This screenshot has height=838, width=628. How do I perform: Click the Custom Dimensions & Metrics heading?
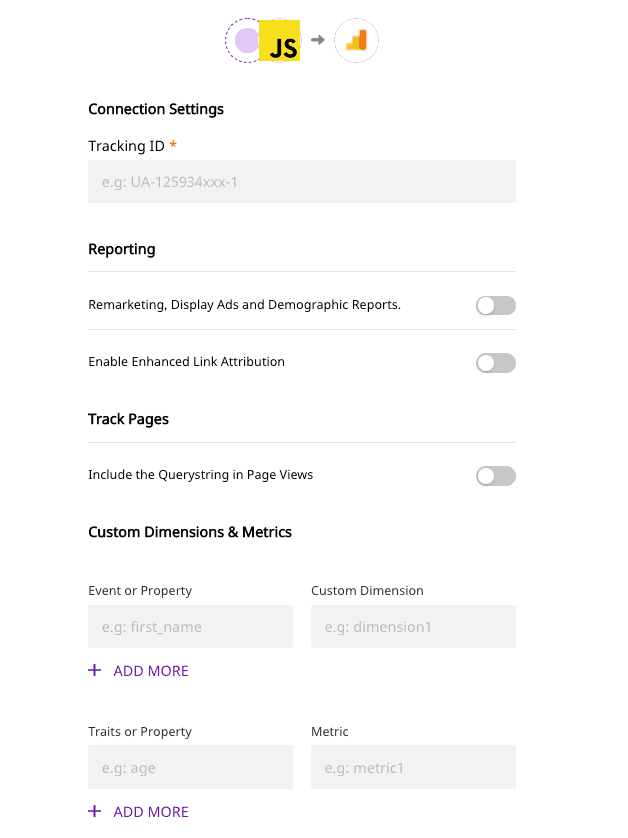190,532
